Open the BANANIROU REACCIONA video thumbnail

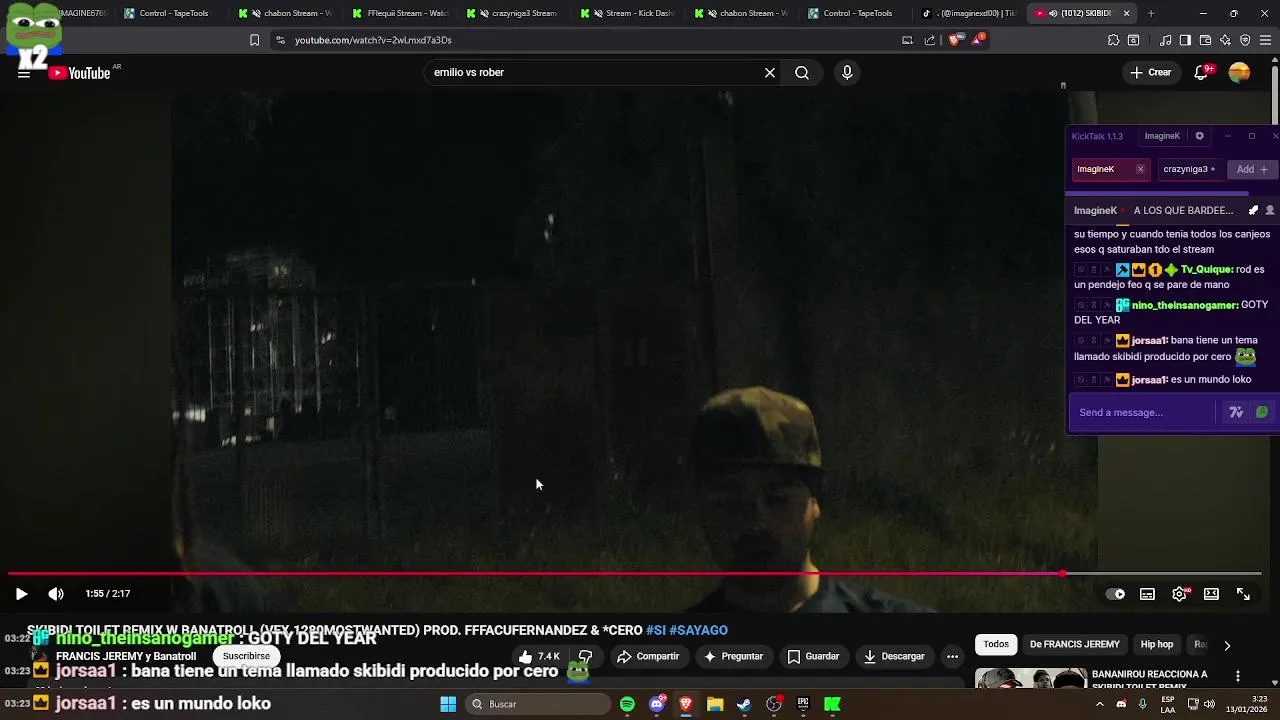pyautogui.click(x=1031, y=679)
